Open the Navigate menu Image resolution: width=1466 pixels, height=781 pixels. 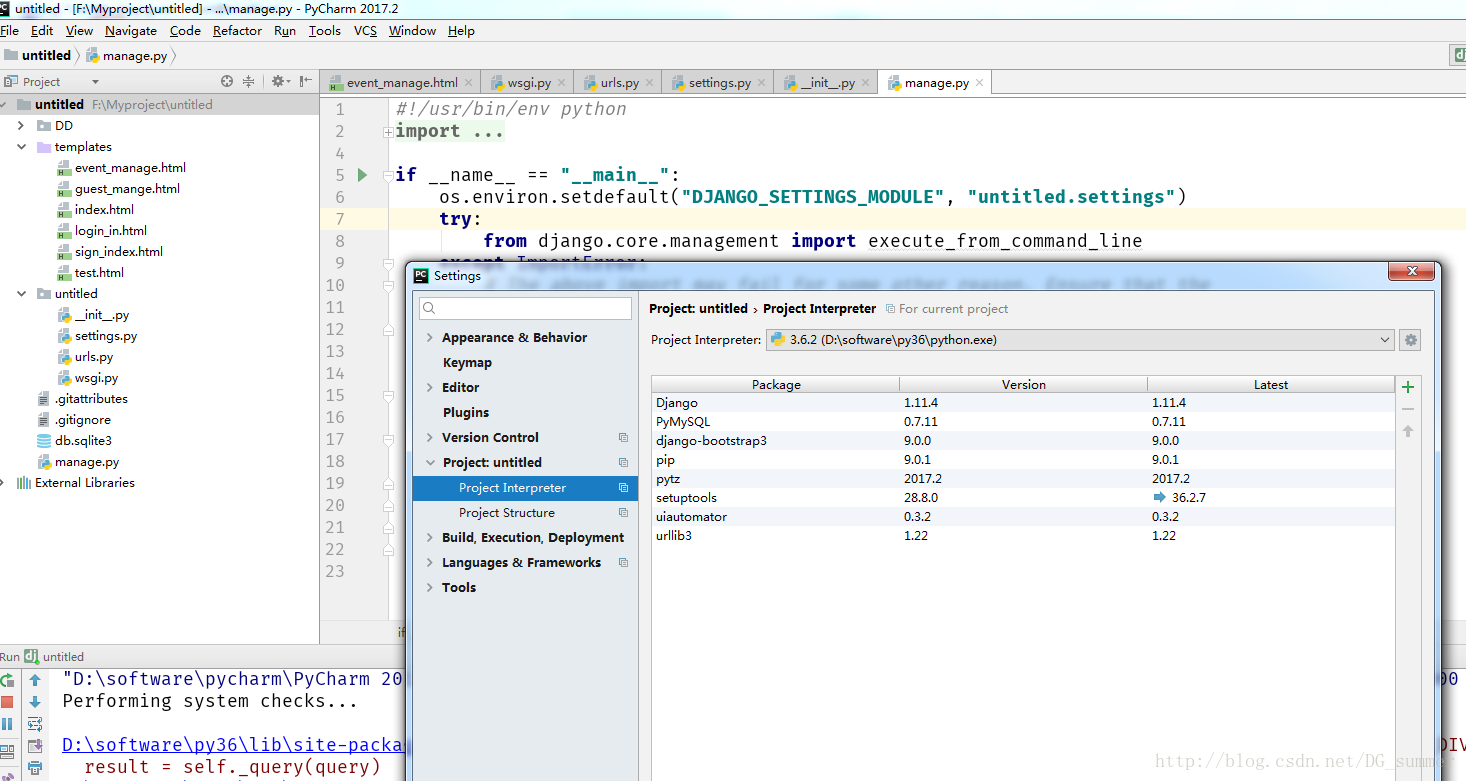point(130,31)
